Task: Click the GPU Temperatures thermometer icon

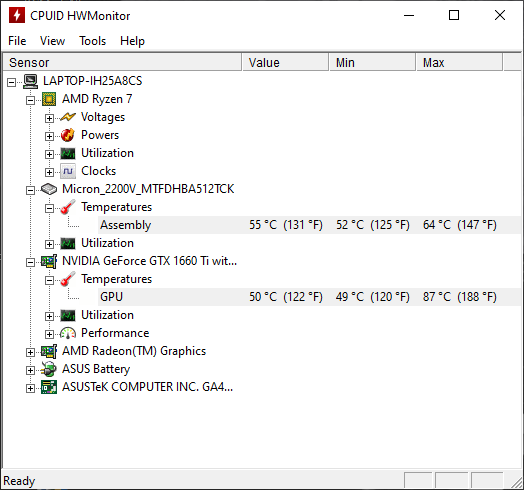Action: click(x=68, y=279)
